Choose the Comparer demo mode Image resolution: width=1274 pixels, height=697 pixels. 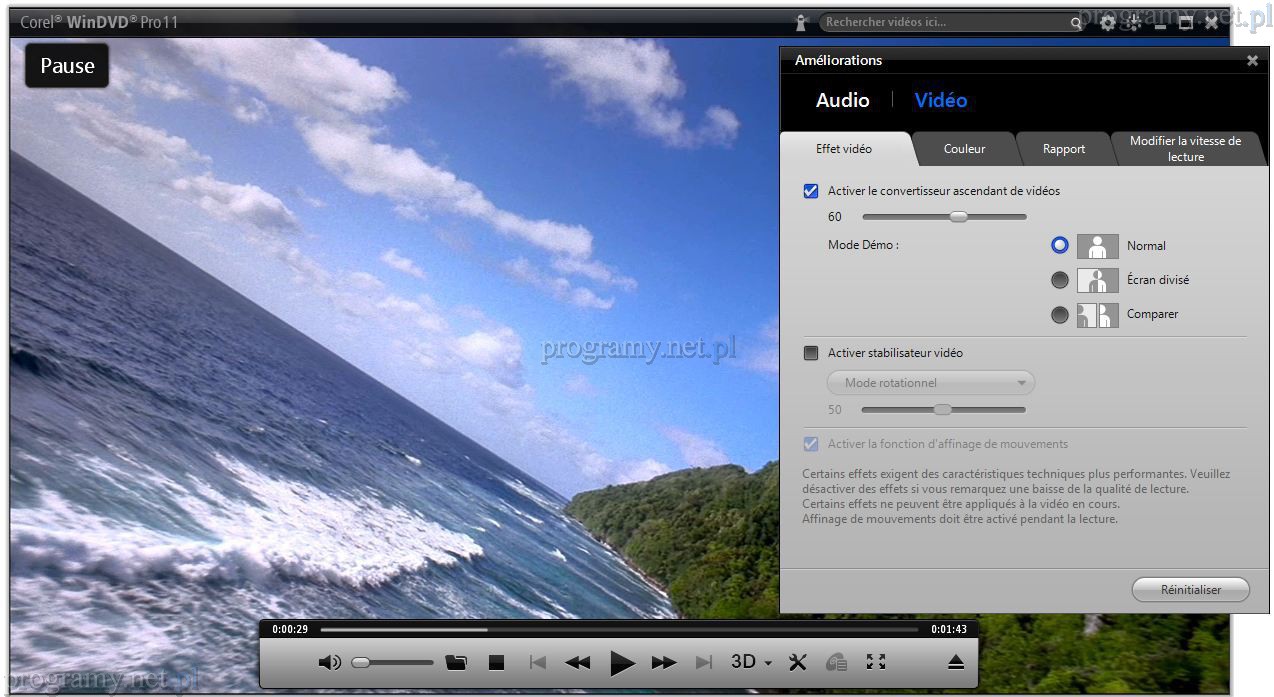click(1060, 314)
